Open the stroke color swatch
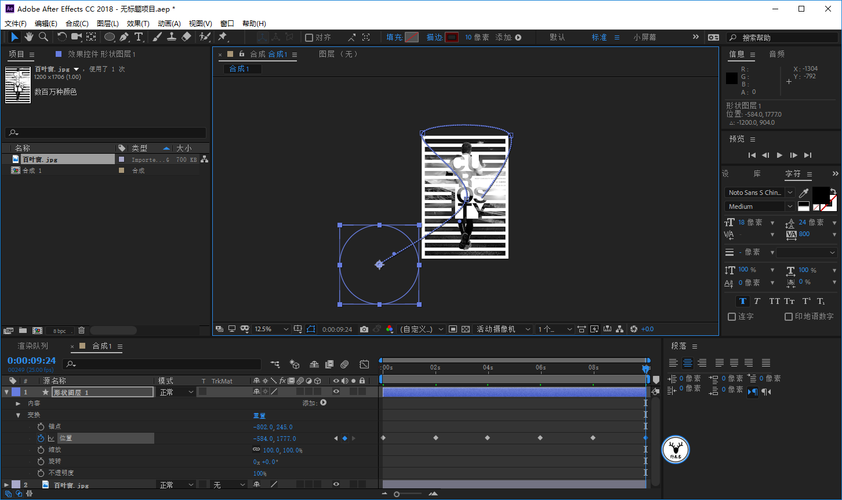 (x=452, y=38)
